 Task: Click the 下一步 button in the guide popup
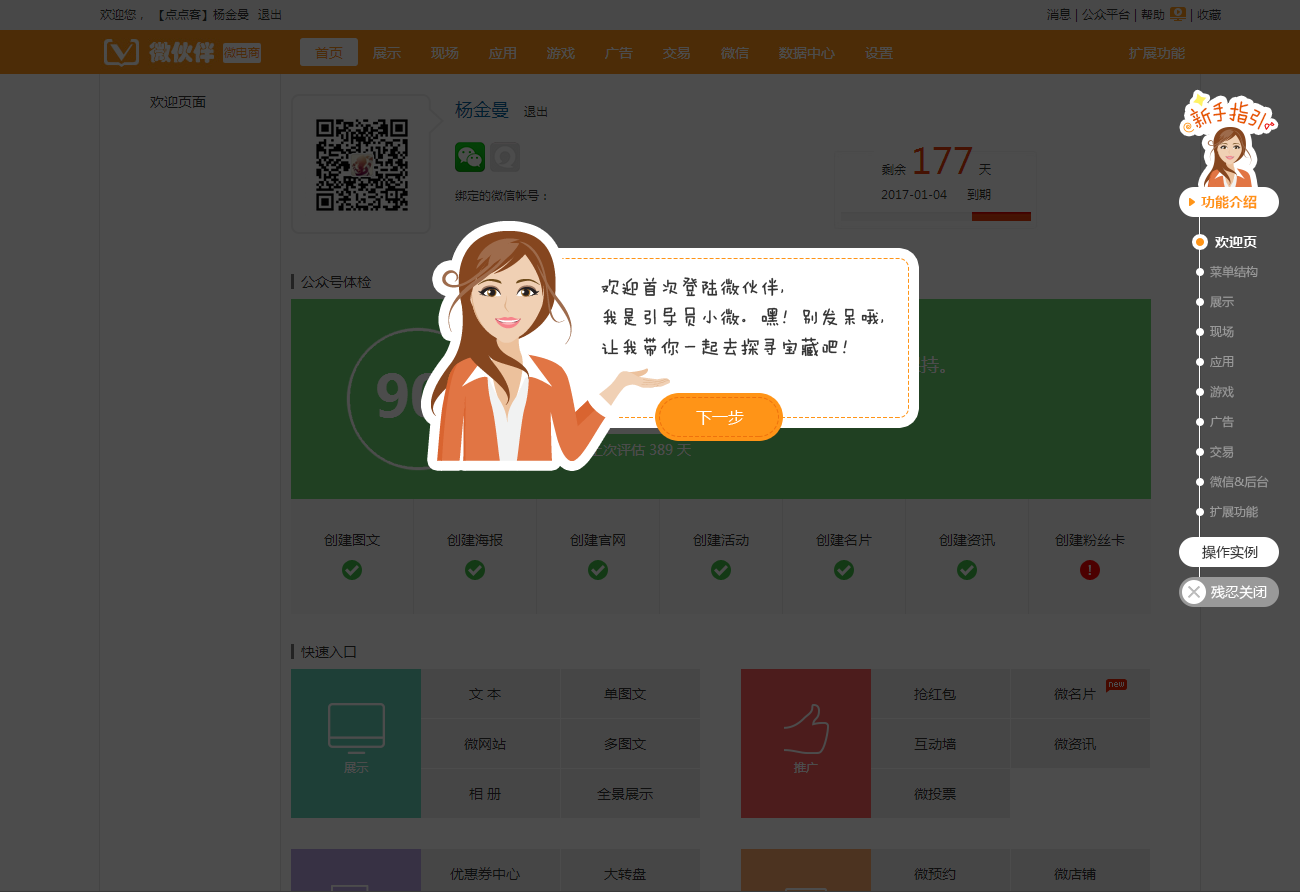point(719,417)
